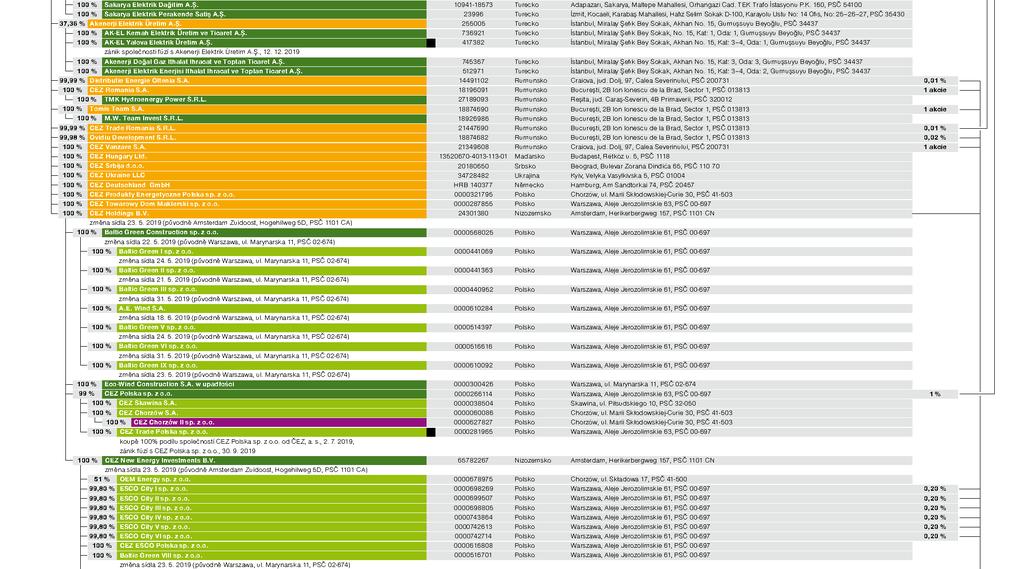Image resolution: width=1024 pixels, height=569 pixels.
Task: Click the 1 % share beside CEZ Polska
Action: pyautogui.click(x=935, y=394)
